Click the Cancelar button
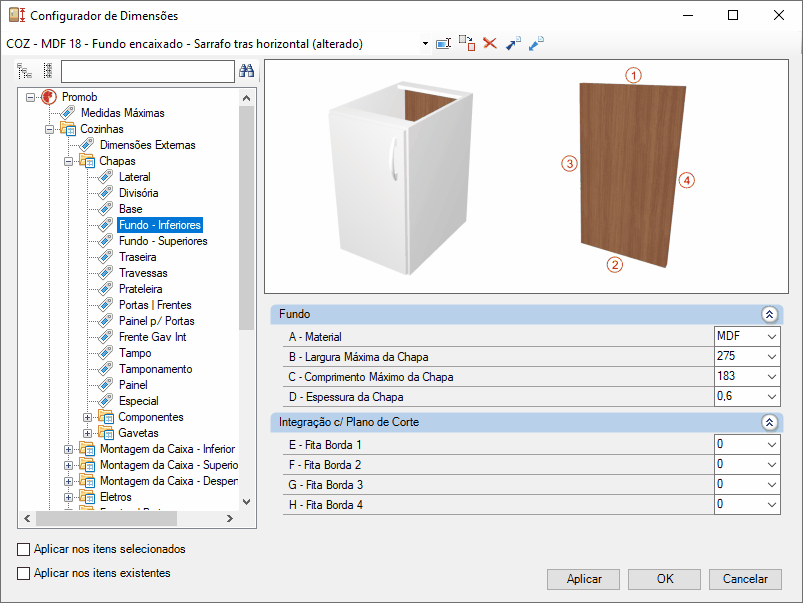Viewport: 803px width, 603px height. coord(745,579)
